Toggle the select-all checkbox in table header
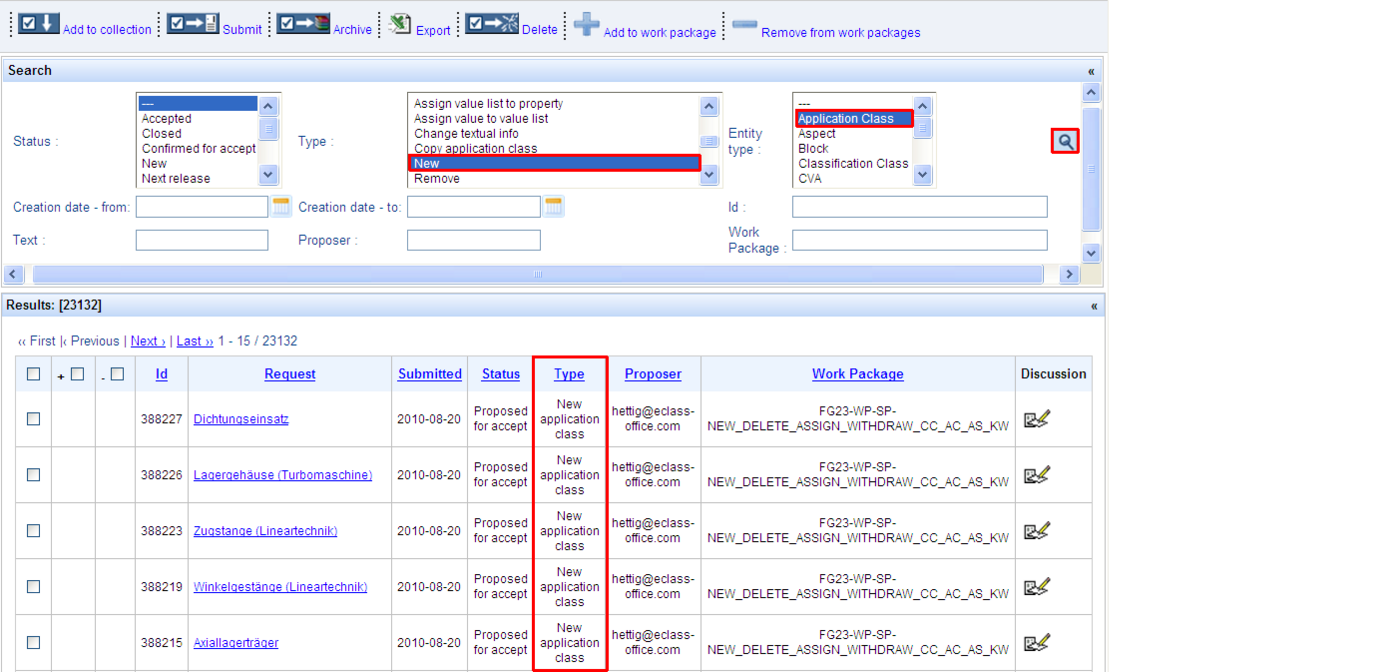1400x672 pixels. [34, 374]
